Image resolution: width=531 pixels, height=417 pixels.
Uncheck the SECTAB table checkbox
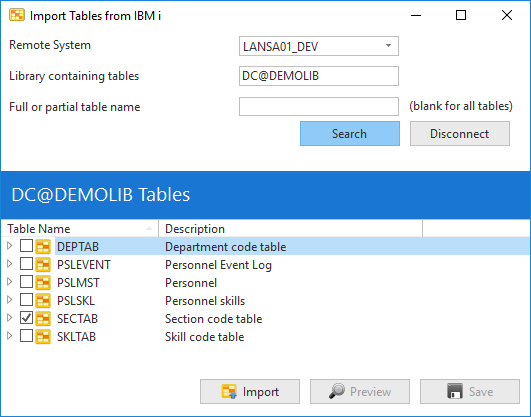point(26,318)
